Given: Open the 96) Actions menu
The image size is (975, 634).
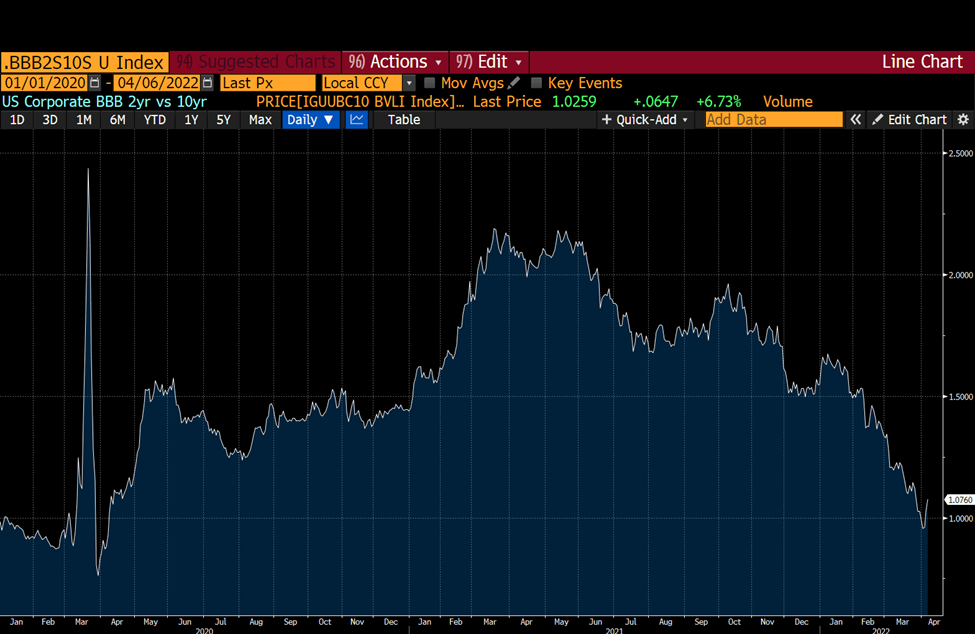Looking at the screenshot, I should pyautogui.click(x=395, y=62).
